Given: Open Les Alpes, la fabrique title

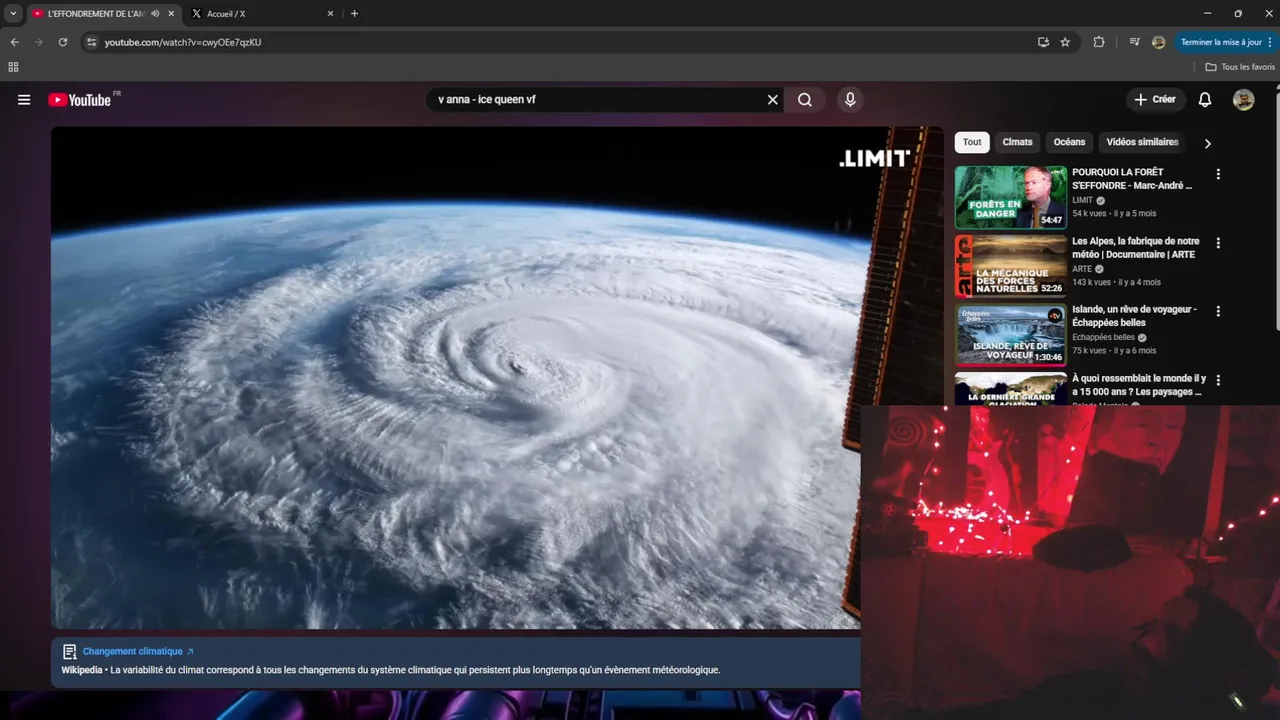Looking at the screenshot, I should coord(1136,248).
